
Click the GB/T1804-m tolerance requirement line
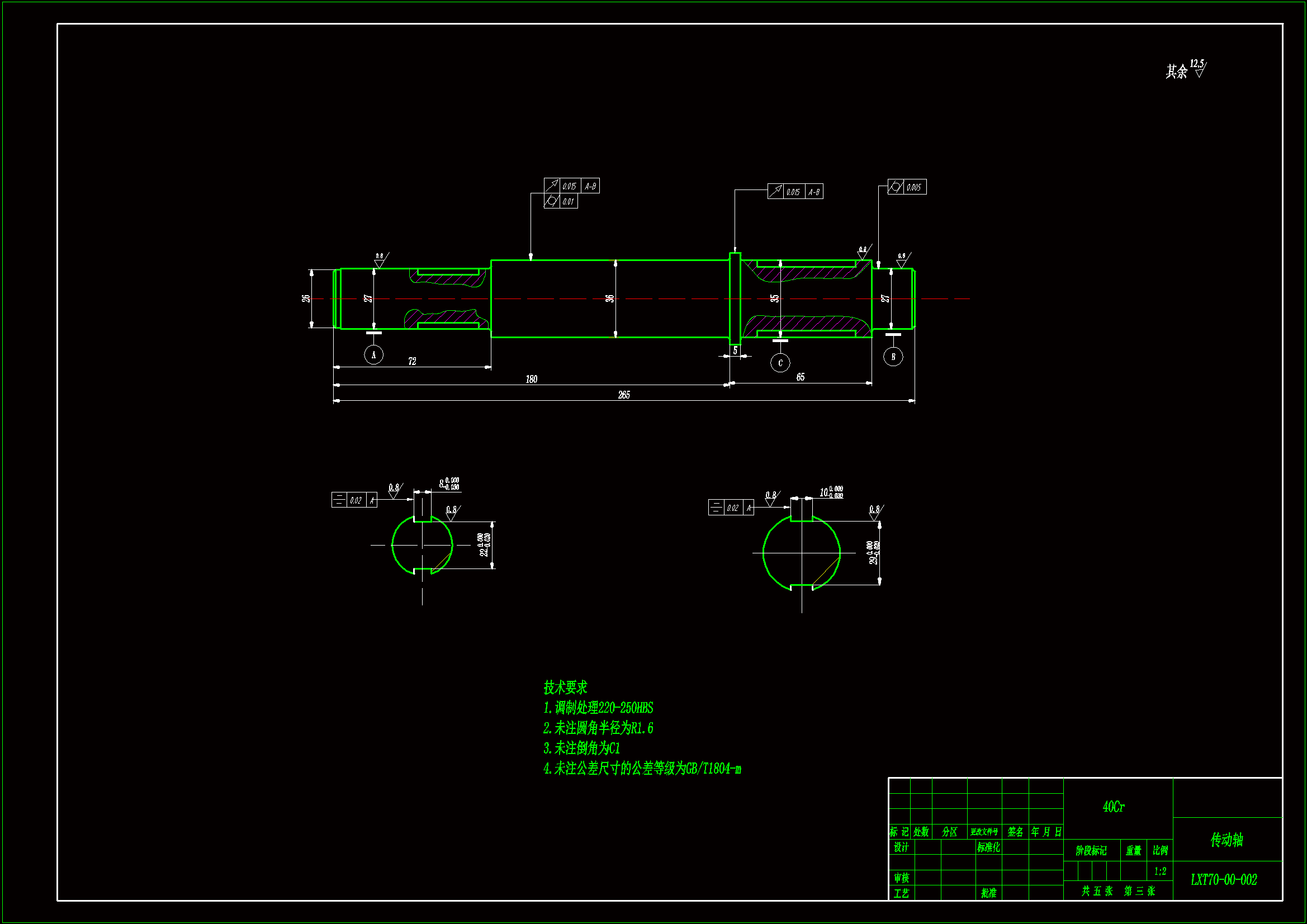pyautogui.click(x=642, y=769)
